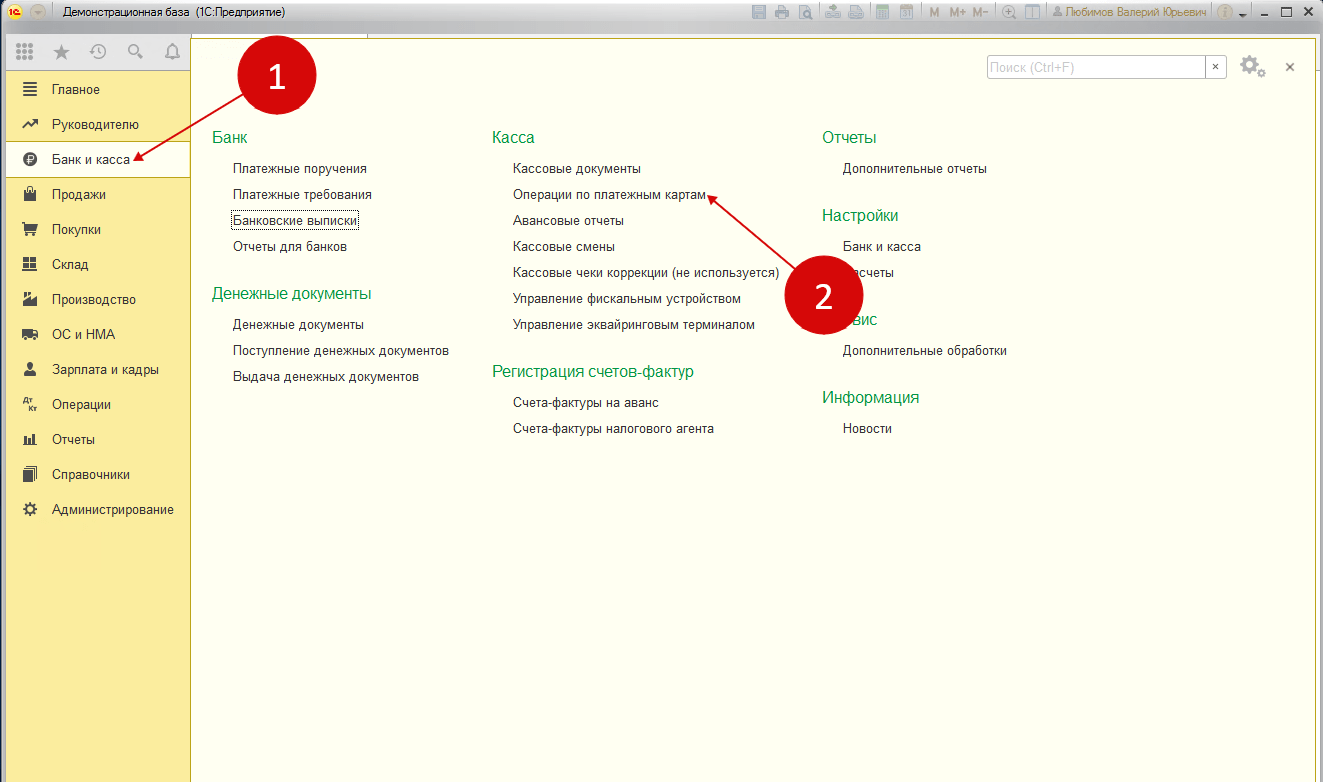Open the Руководителю section
Screen dimensions: 1323x782
click(98, 125)
